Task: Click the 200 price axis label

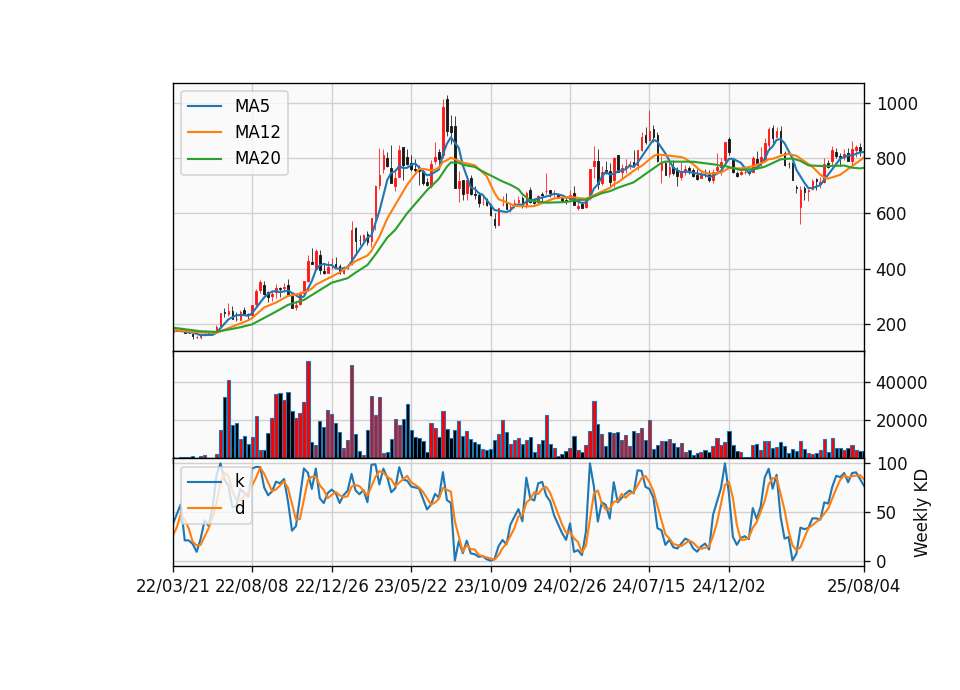Action: pyautogui.click(x=891, y=325)
